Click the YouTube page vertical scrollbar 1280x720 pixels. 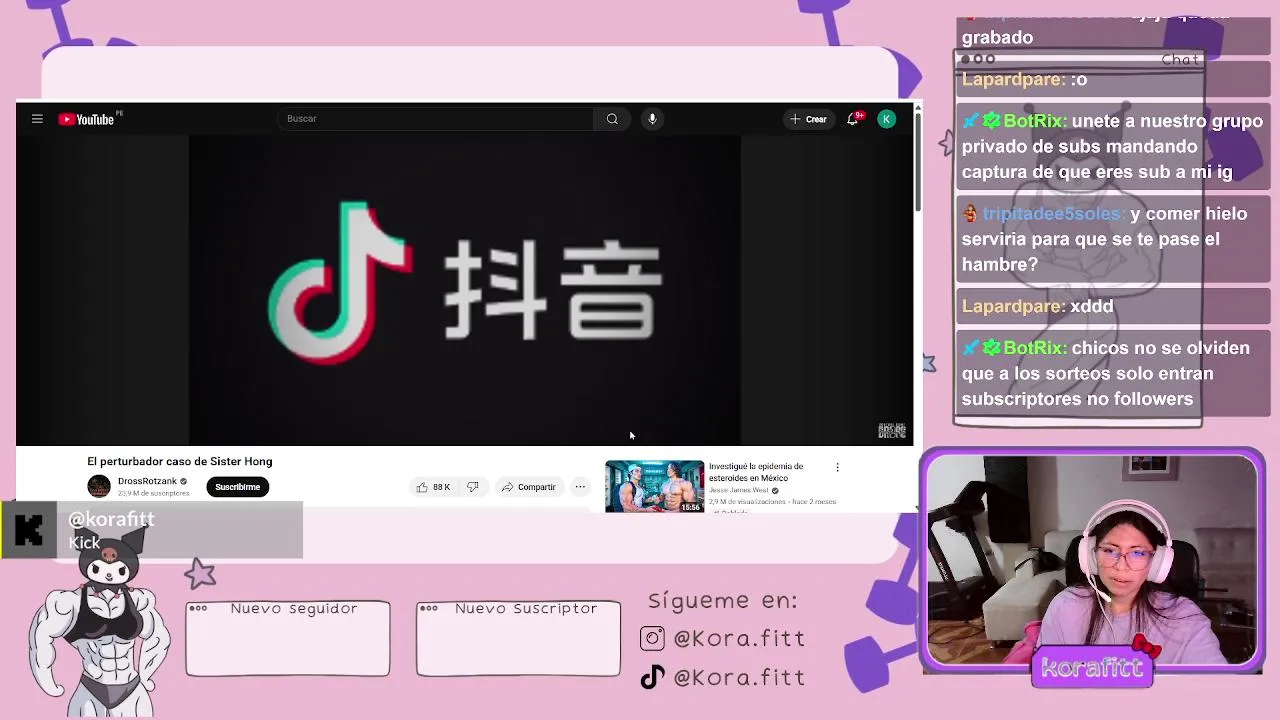pyautogui.click(x=917, y=160)
